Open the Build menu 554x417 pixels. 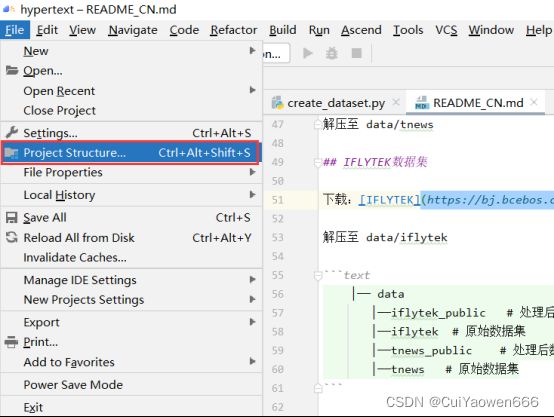(x=283, y=30)
